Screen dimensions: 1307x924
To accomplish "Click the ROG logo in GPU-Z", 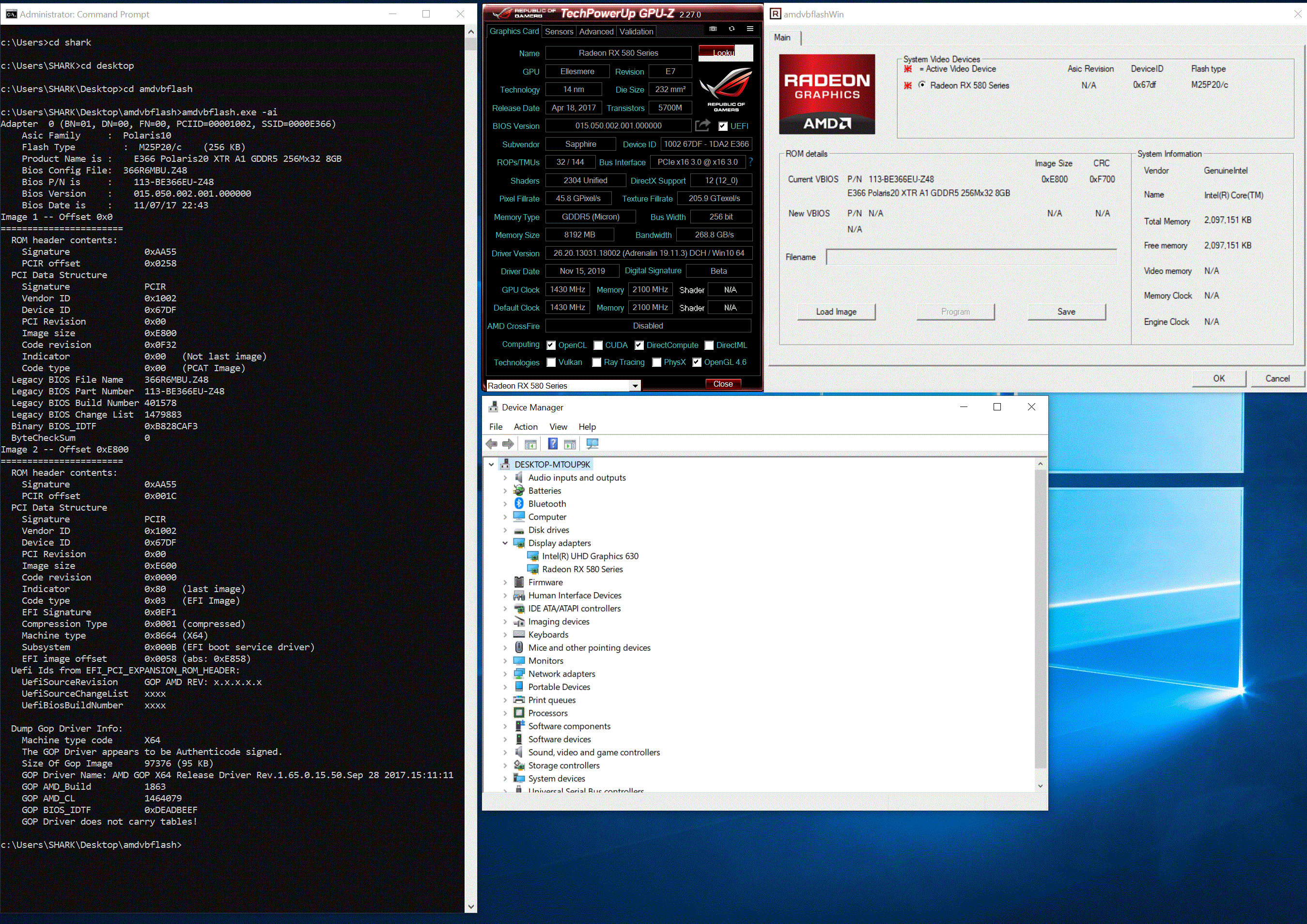I will [x=726, y=89].
